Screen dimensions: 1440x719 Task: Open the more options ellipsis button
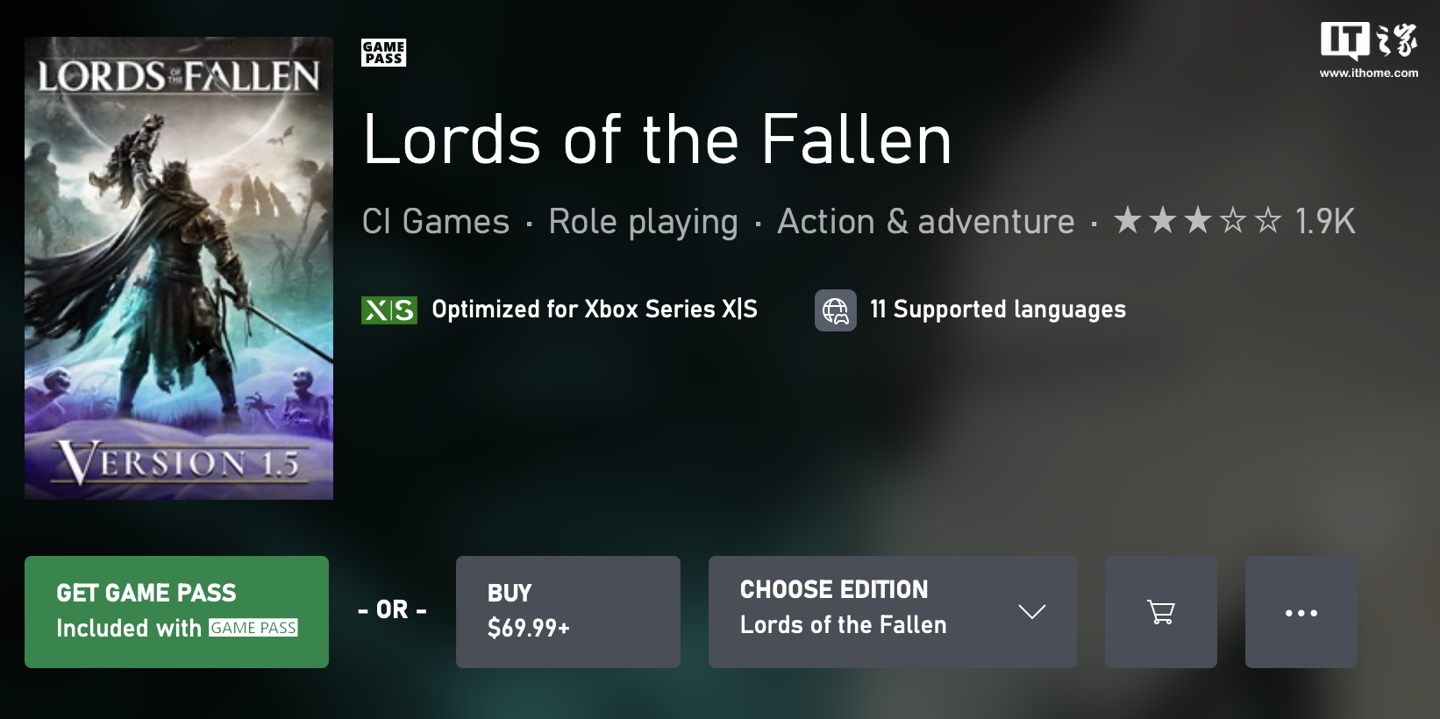1300,612
